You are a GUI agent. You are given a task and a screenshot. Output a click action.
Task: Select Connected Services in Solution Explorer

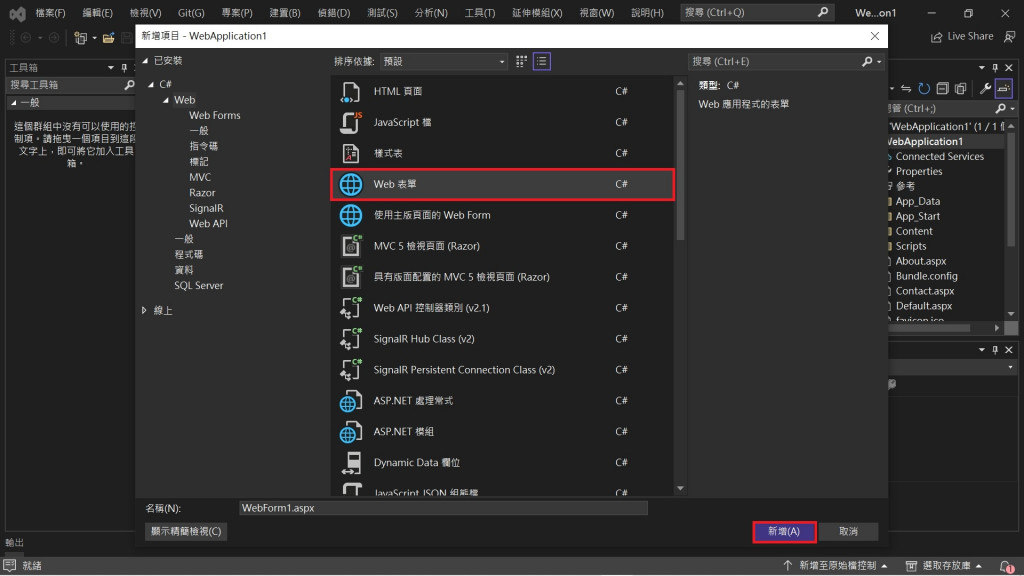939,157
